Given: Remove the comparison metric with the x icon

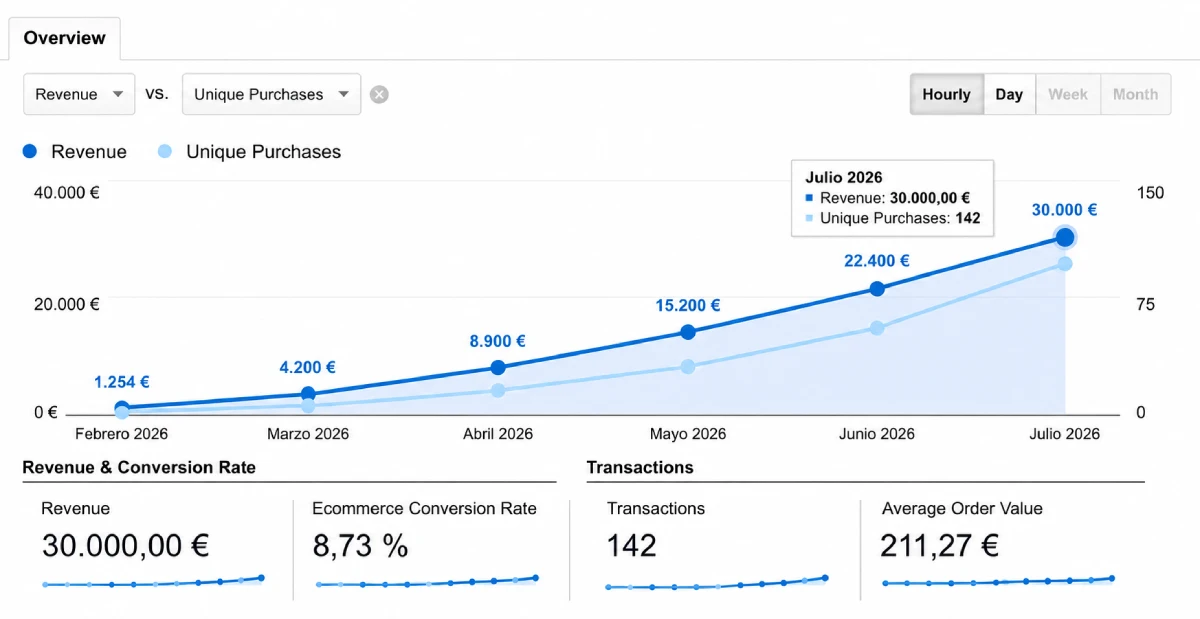Looking at the screenshot, I should (379, 95).
